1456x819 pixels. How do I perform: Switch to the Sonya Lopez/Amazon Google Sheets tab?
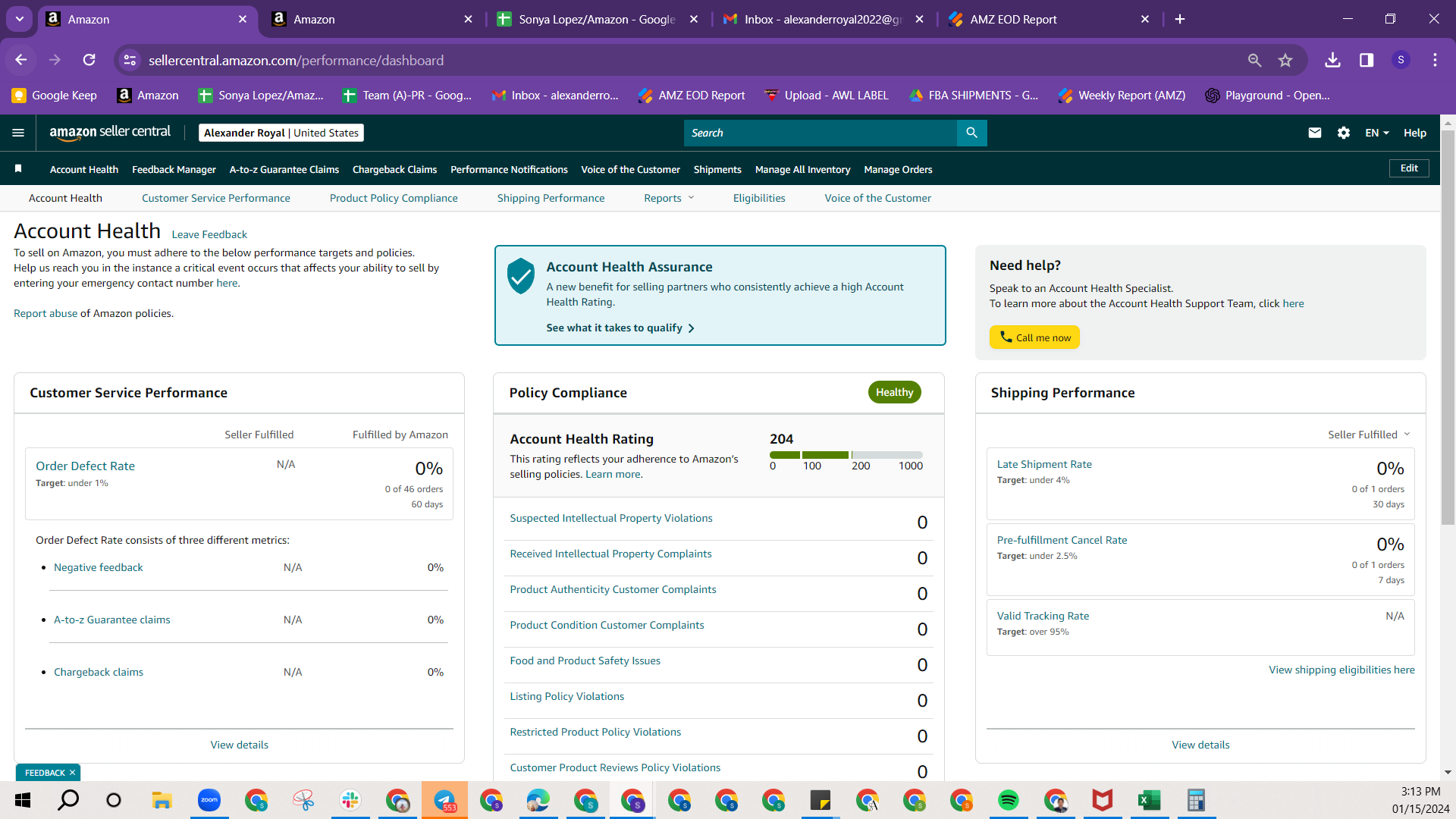pos(597,19)
